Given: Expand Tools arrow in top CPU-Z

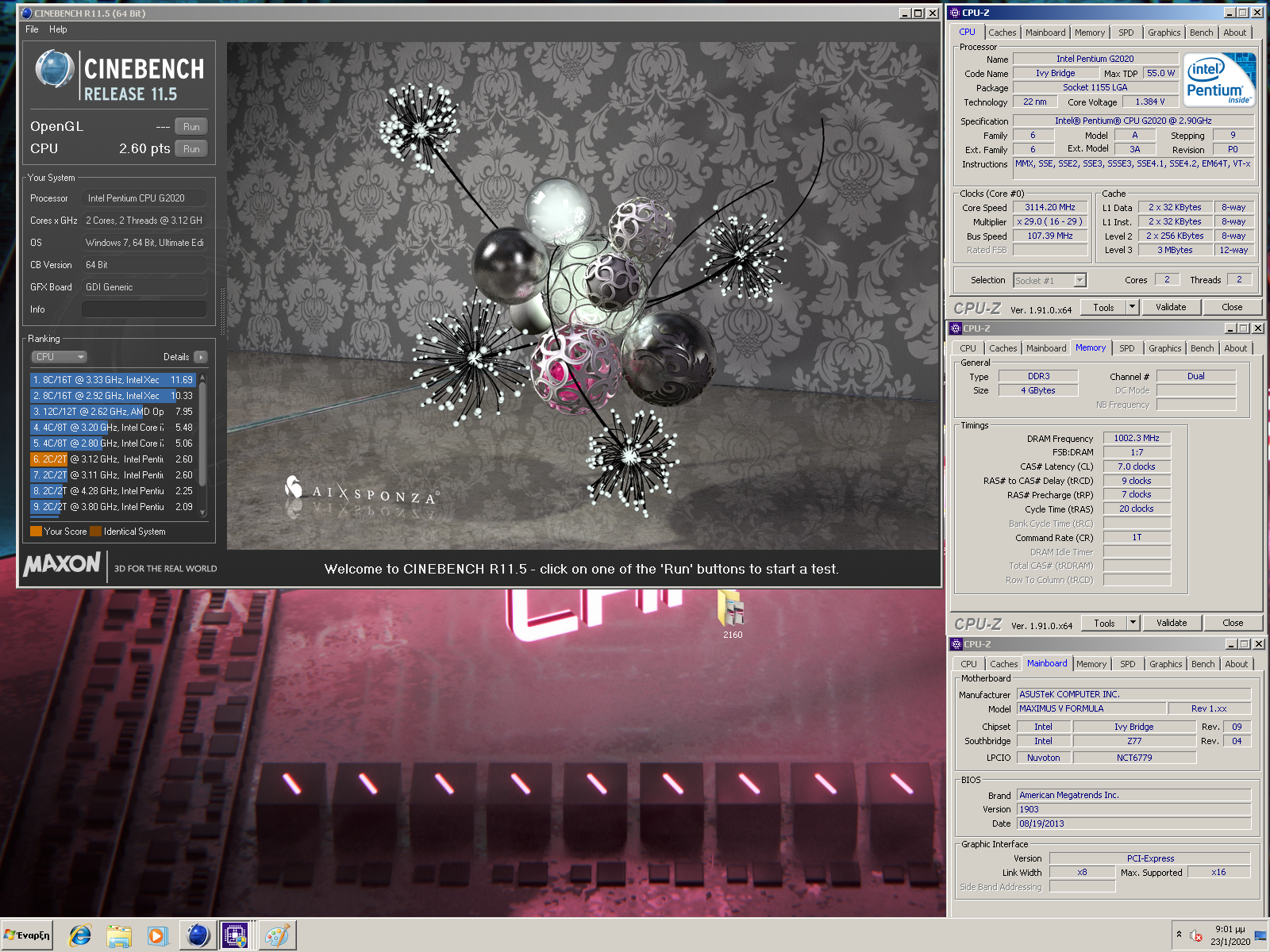Looking at the screenshot, I should point(1133,308).
